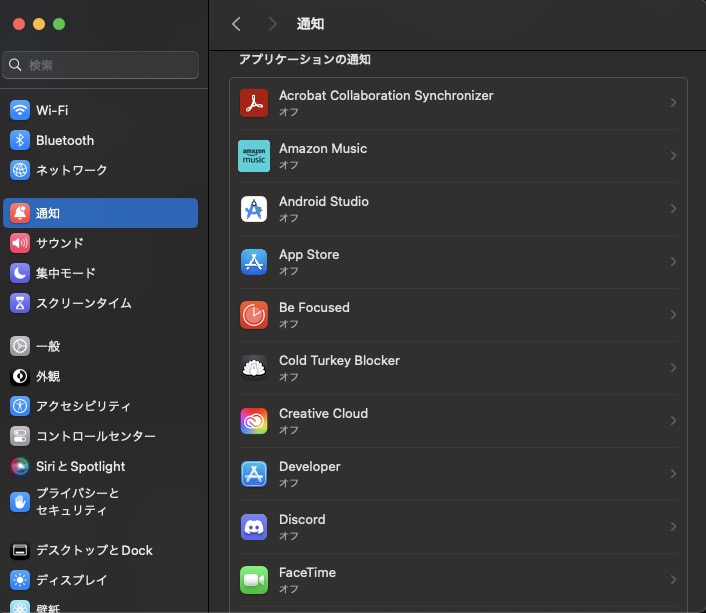Expand Amazon Music row chevron

[x=673, y=156]
